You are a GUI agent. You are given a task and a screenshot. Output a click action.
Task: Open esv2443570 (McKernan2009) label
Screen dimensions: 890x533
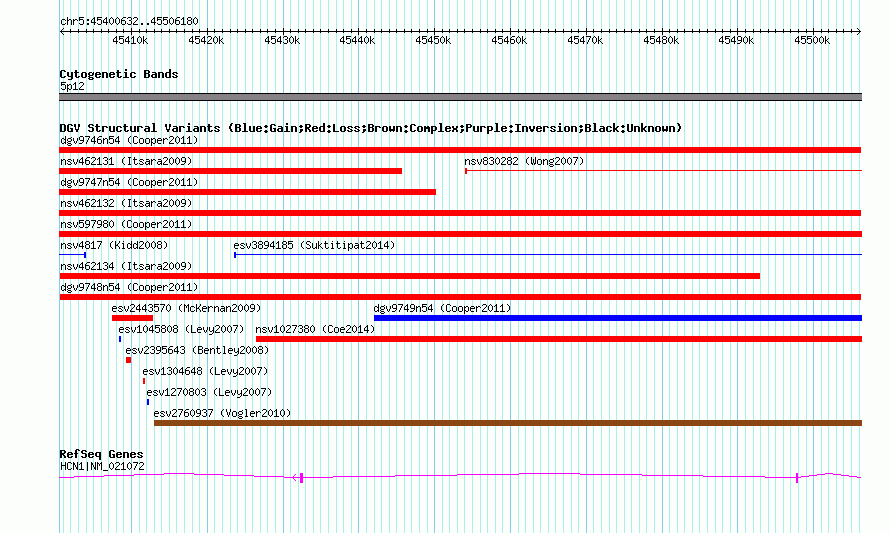click(186, 308)
